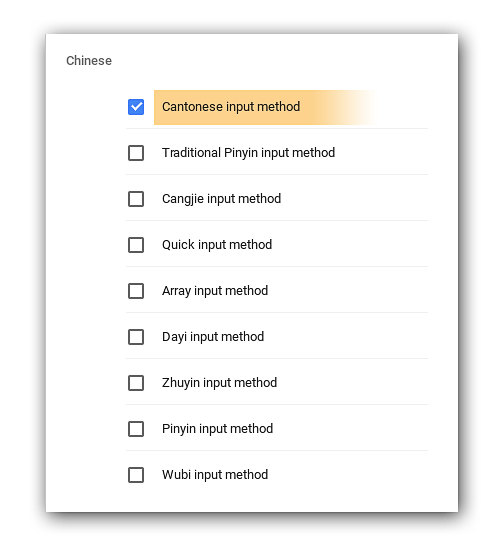Choose the Quick input method label text
503x548 pixels.
(217, 245)
